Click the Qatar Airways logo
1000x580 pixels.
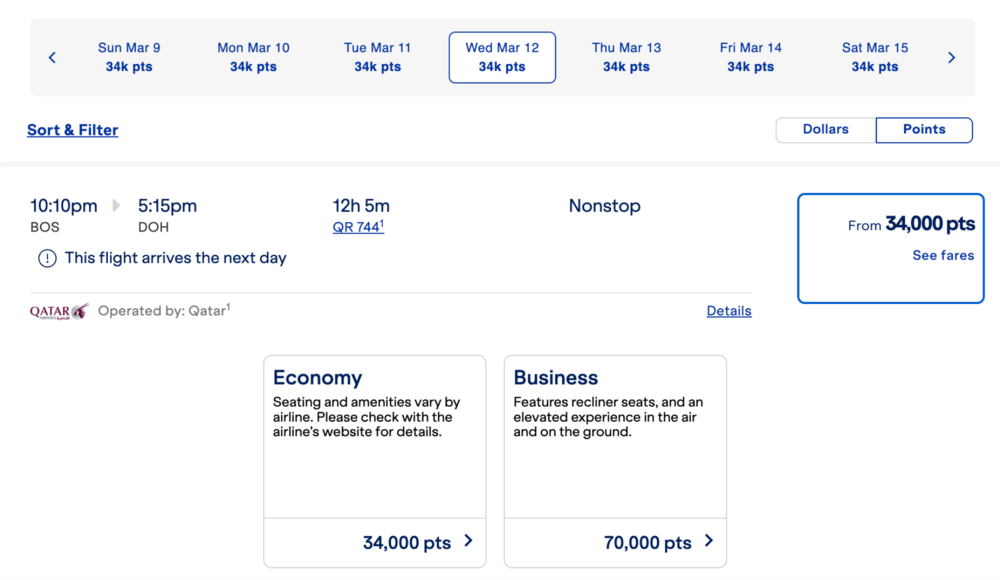click(x=59, y=311)
